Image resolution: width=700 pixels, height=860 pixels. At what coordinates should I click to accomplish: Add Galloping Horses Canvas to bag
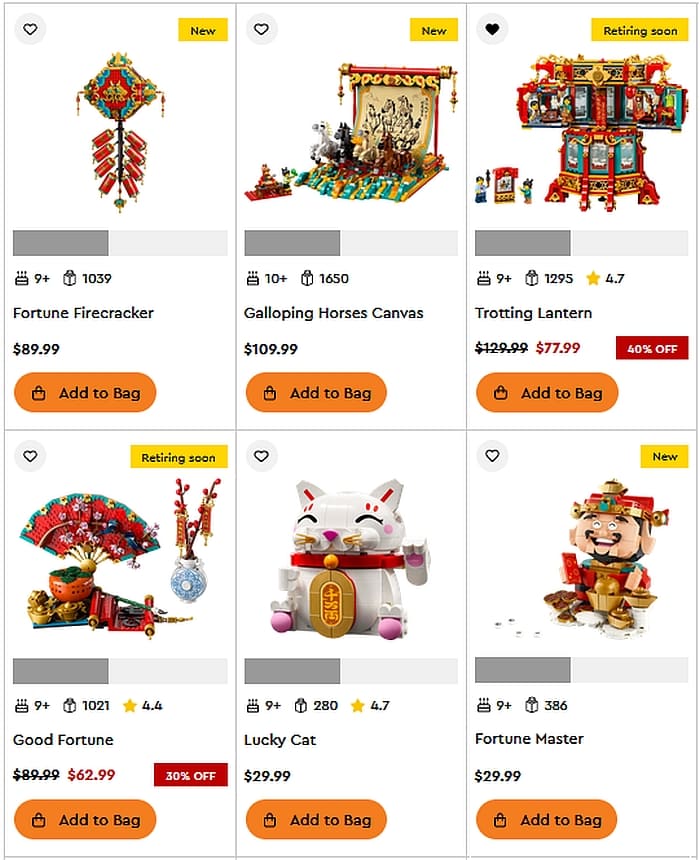click(x=316, y=393)
